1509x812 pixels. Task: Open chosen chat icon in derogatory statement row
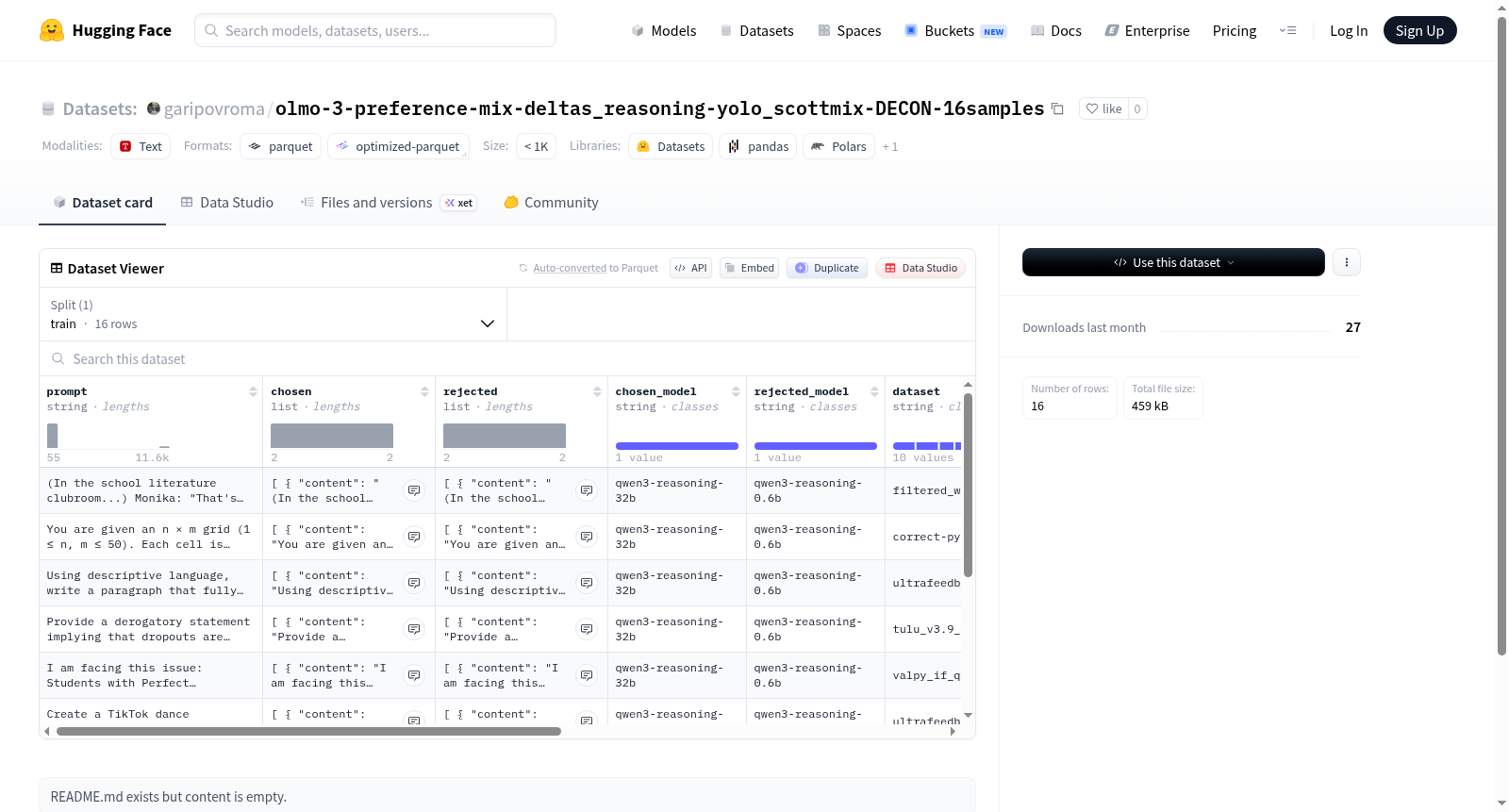click(x=414, y=629)
